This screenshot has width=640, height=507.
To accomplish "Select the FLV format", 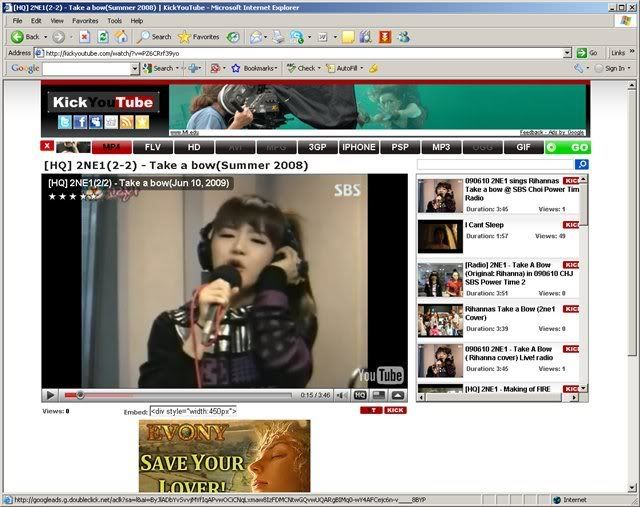I will 153,147.
